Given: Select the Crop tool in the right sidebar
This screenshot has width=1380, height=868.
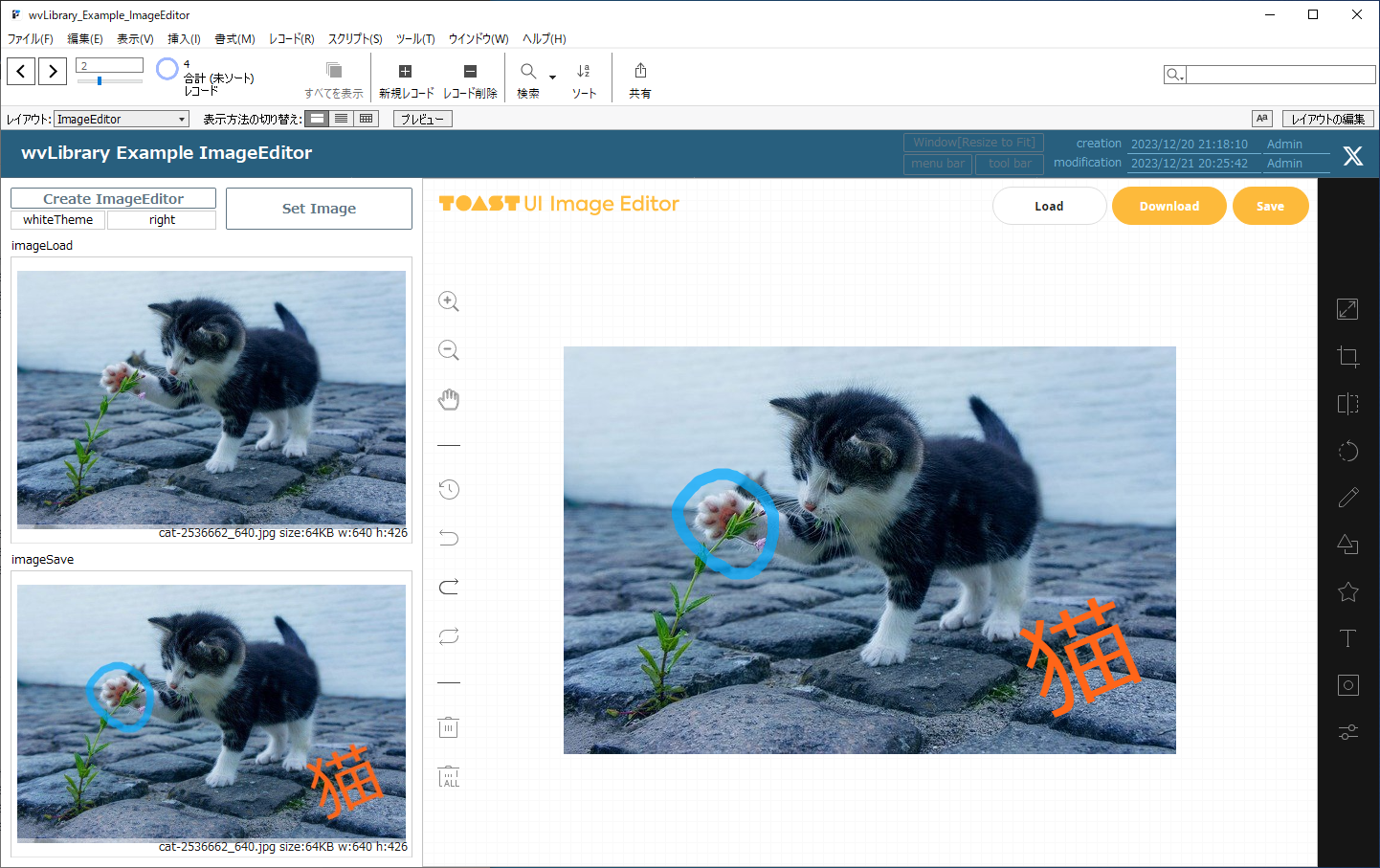Looking at the screenshot, I should pyautogui.click(x=1347, y=357).
